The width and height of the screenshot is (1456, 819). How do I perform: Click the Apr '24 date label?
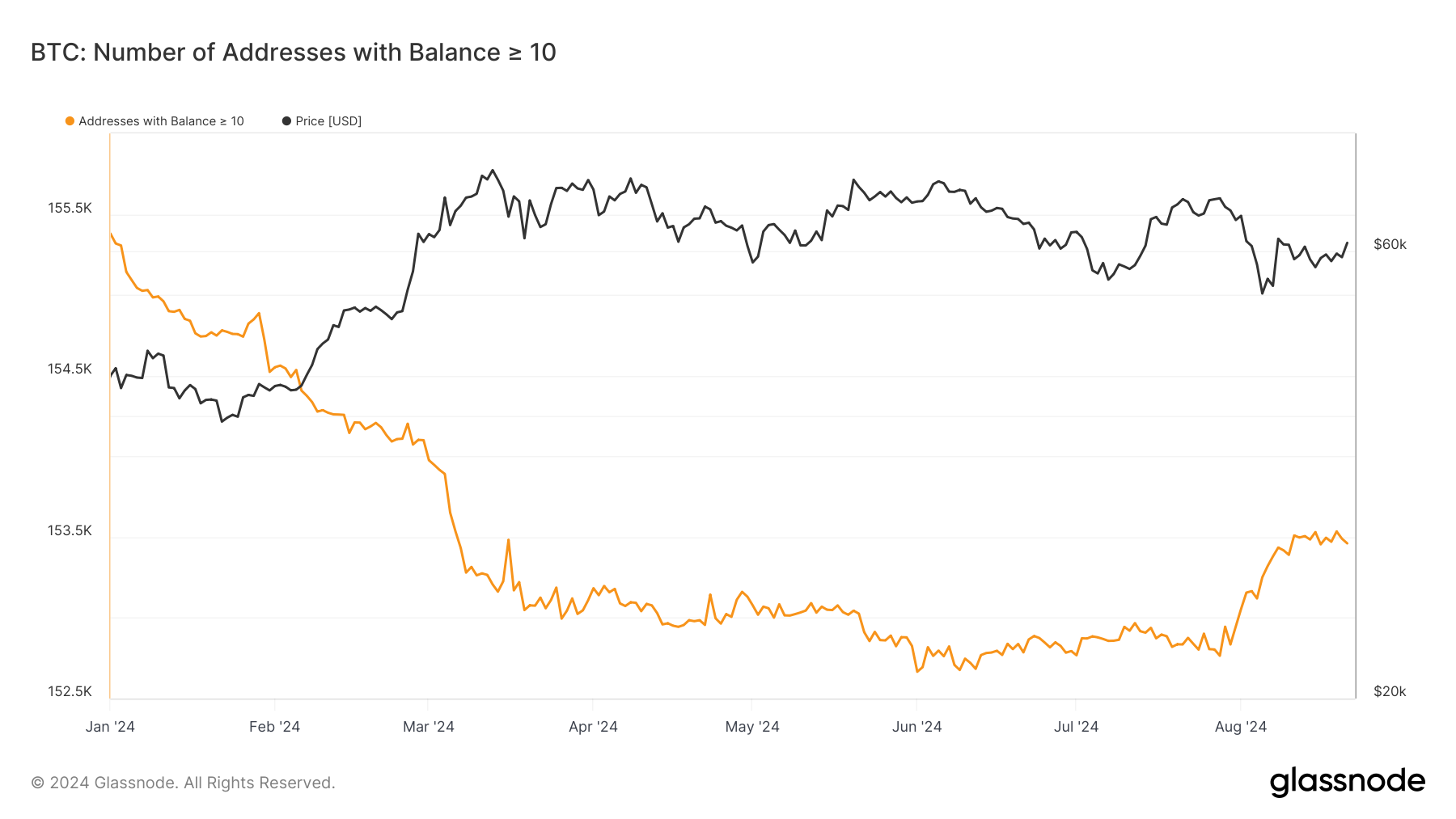[593, 727]
